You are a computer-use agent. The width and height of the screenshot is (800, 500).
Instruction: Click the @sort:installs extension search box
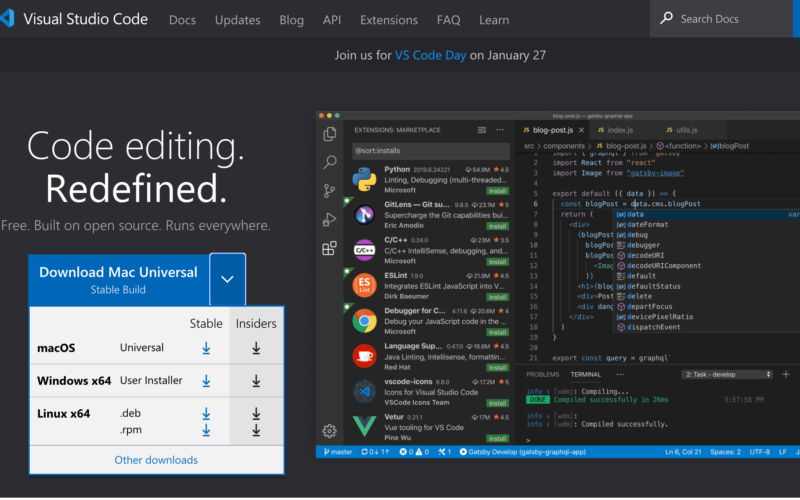431,151
